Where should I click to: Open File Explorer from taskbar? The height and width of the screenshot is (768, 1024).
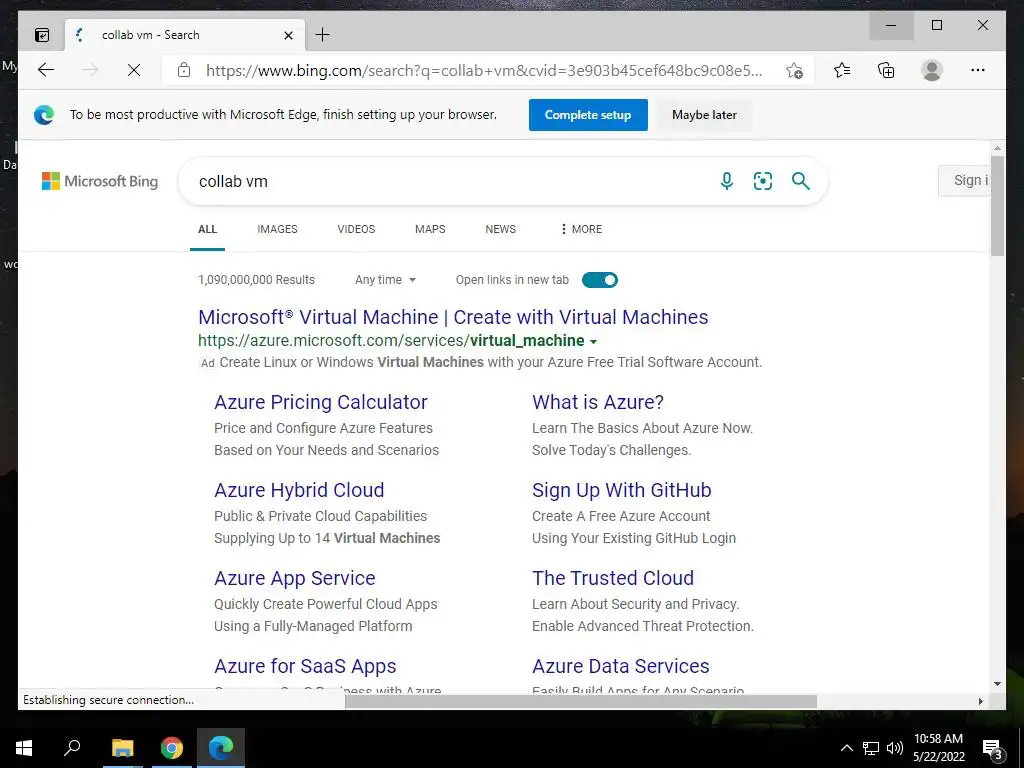(122, 748)
